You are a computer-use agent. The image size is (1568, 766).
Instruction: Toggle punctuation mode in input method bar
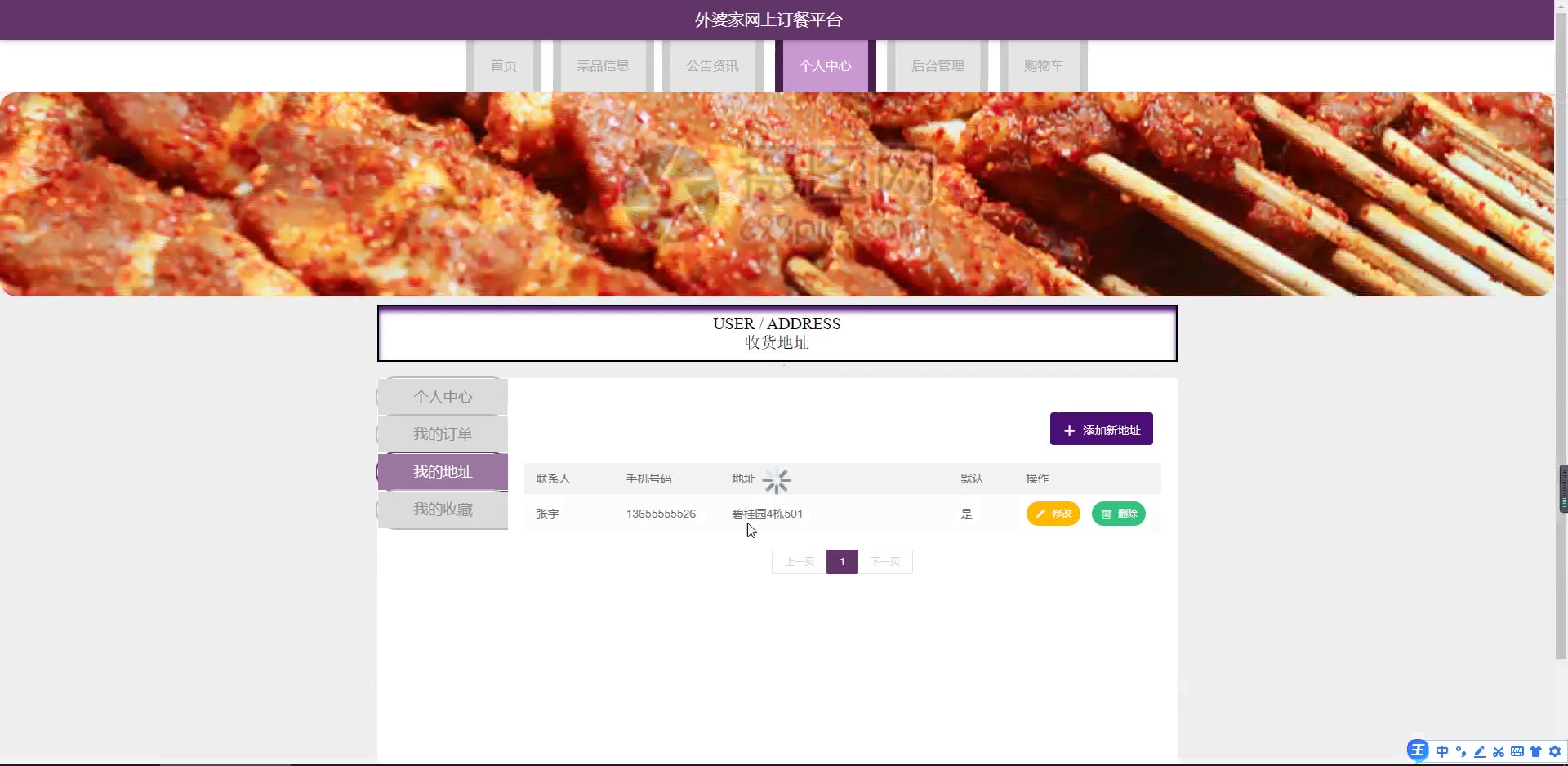pyautogui.click(x=1461, y=751)
